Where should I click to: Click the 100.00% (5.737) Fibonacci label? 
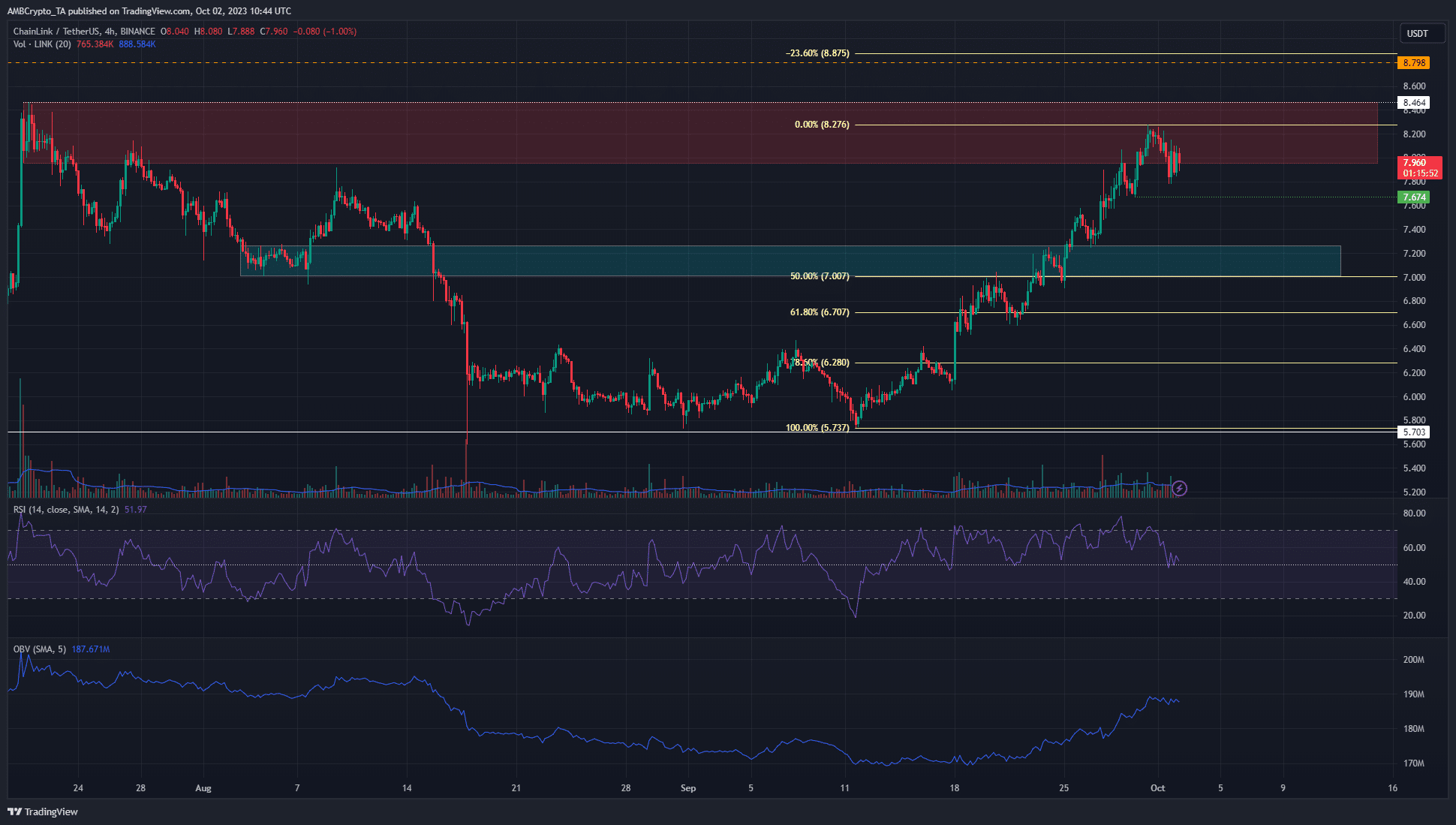coord(817,428)
